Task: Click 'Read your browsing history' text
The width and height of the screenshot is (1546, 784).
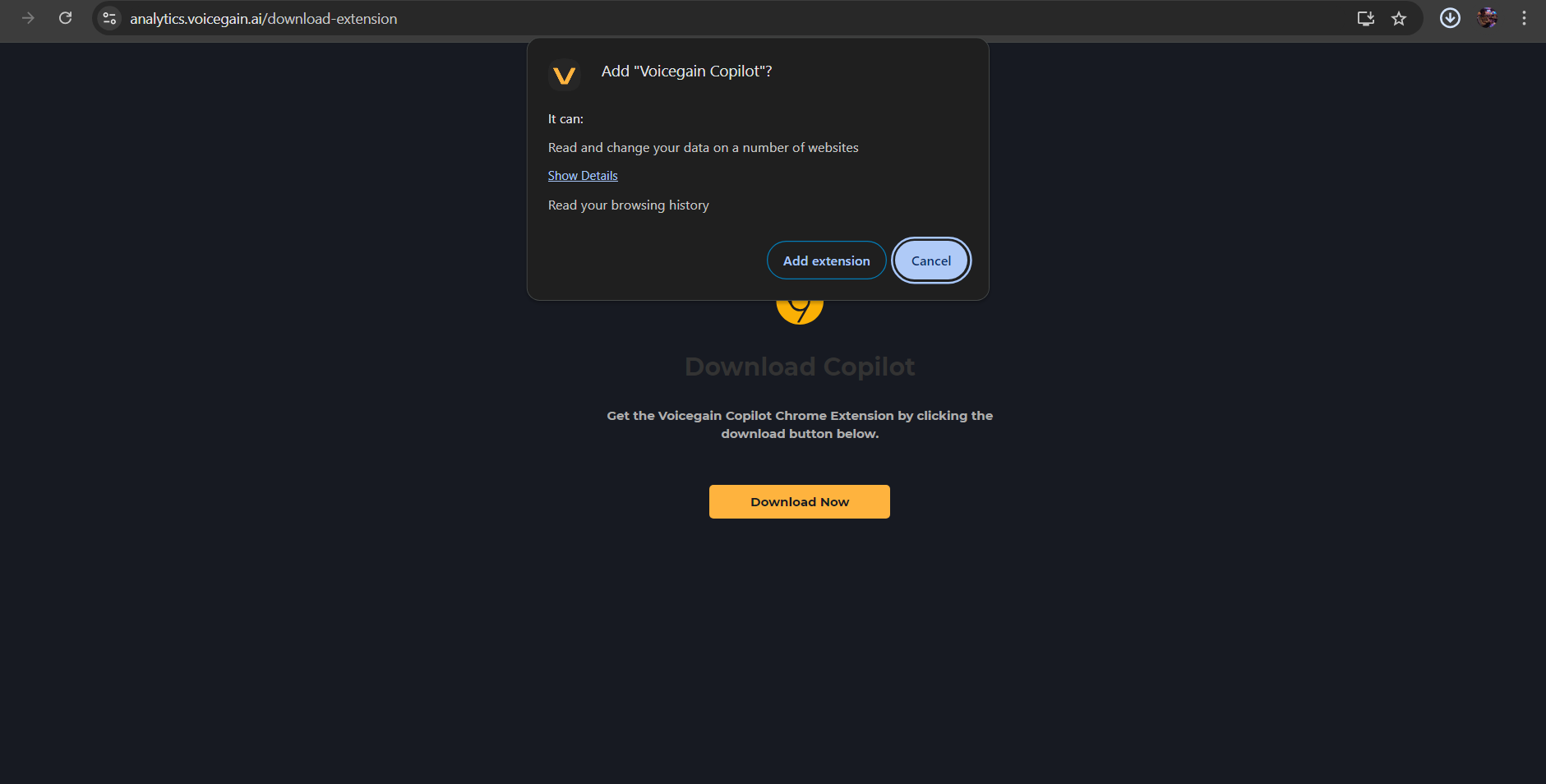Action: click(x=629, y=205)
